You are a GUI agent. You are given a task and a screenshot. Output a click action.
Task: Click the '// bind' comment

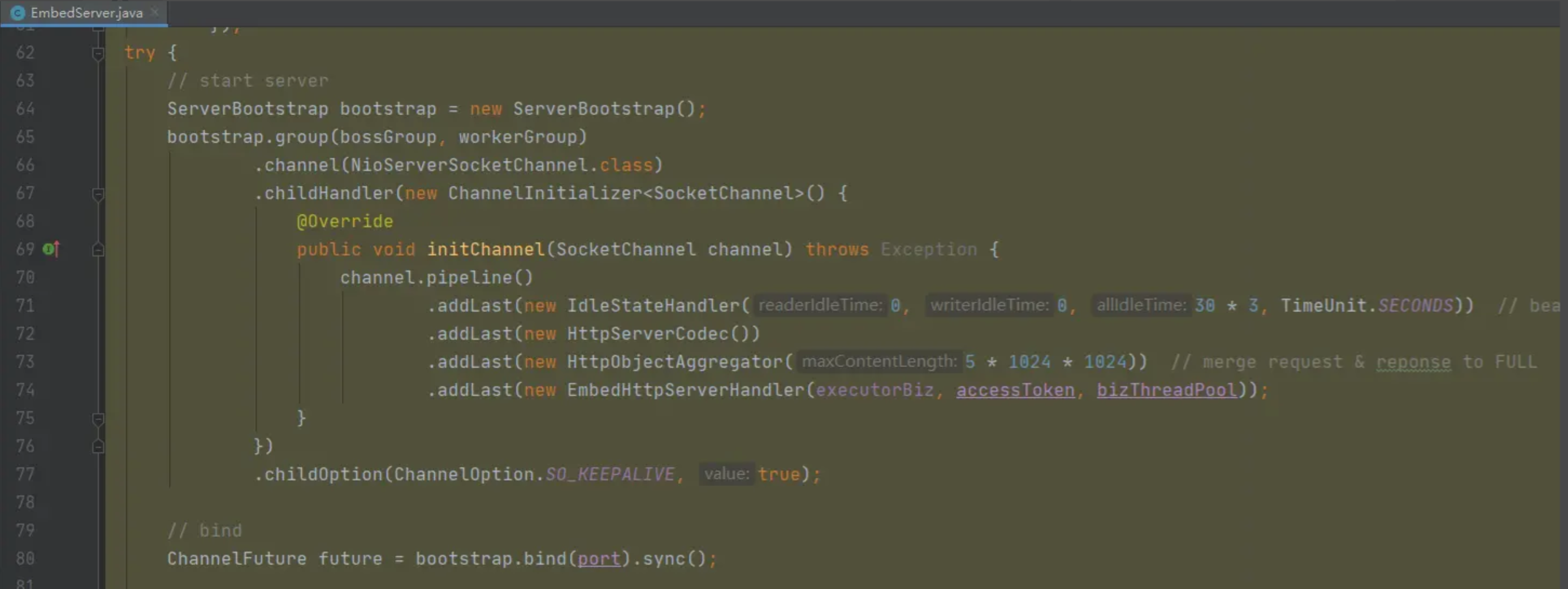[204, 531]
